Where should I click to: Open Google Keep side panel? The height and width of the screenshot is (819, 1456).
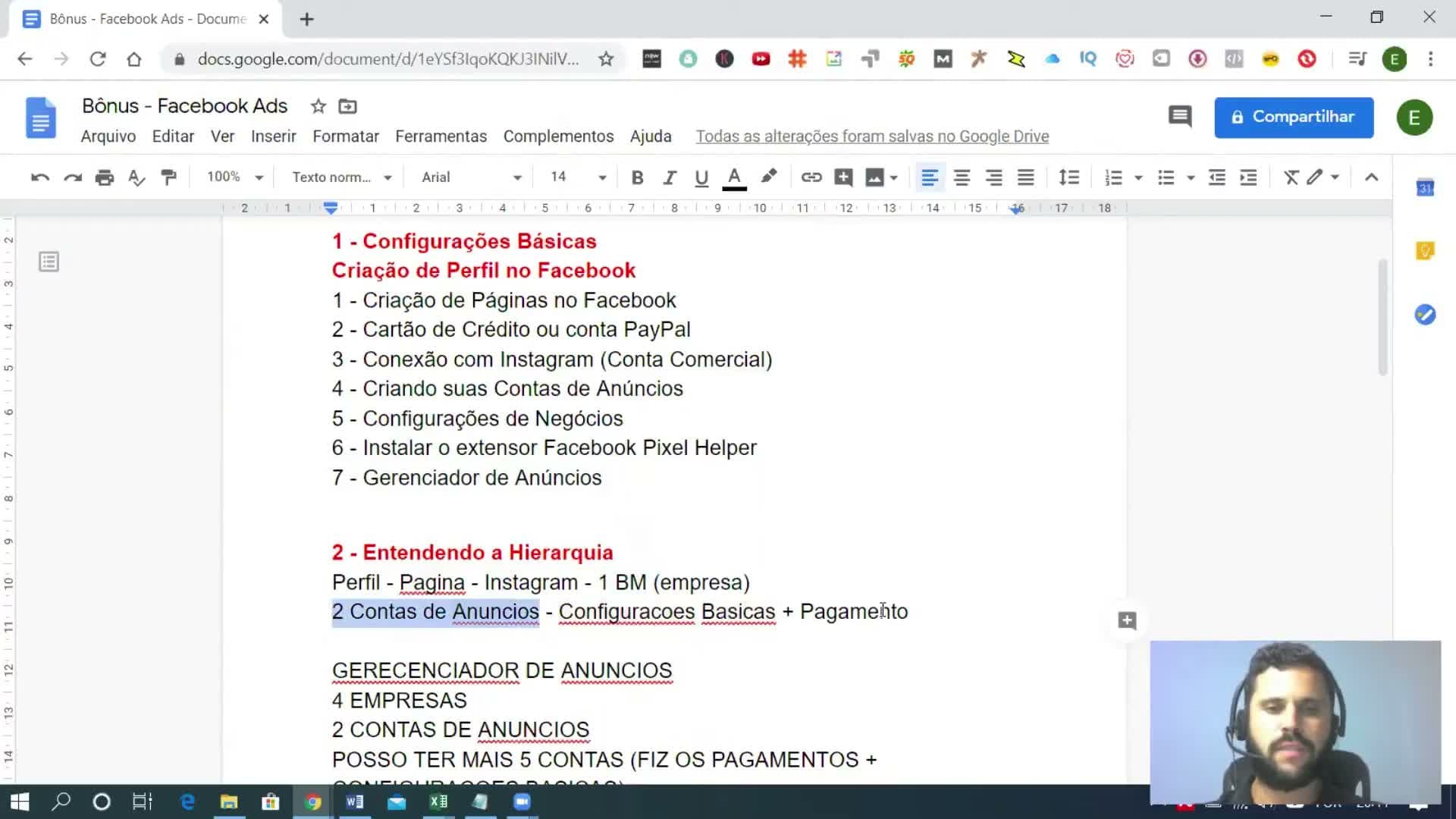(1425, 251)
